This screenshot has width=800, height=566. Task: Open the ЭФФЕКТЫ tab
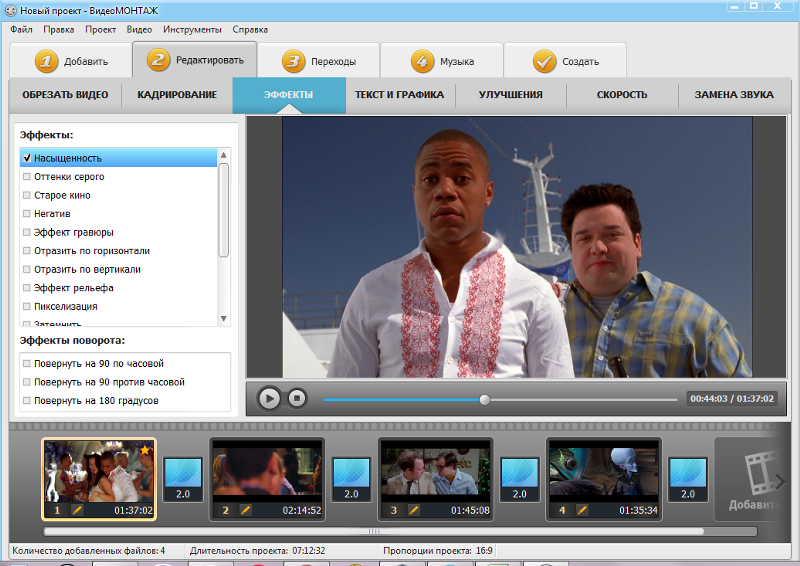pos(289,95)
